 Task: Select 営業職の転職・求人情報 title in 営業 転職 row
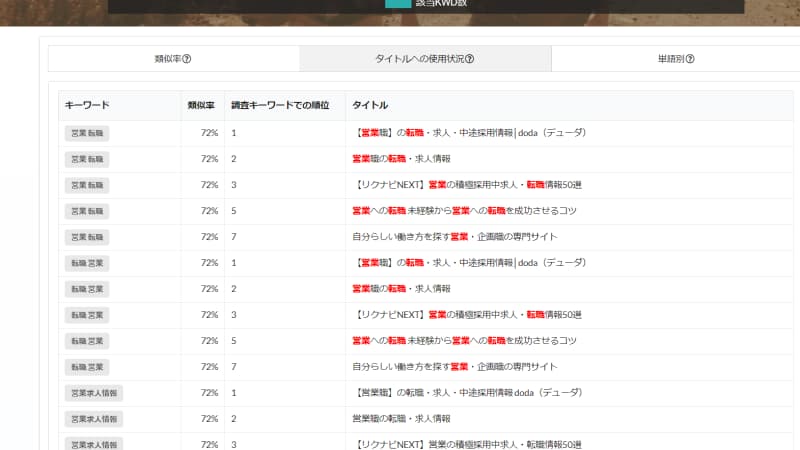pyautogui.click(x=401, y=159)
